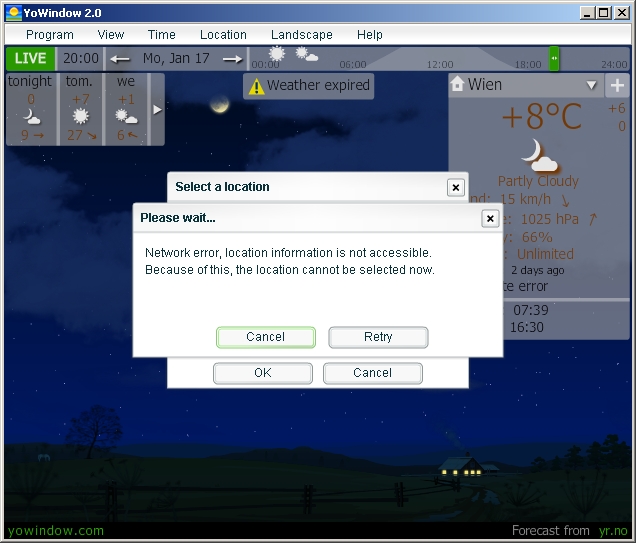Open the yr.no forecast link
636x543 pixels.
point(613,530)
